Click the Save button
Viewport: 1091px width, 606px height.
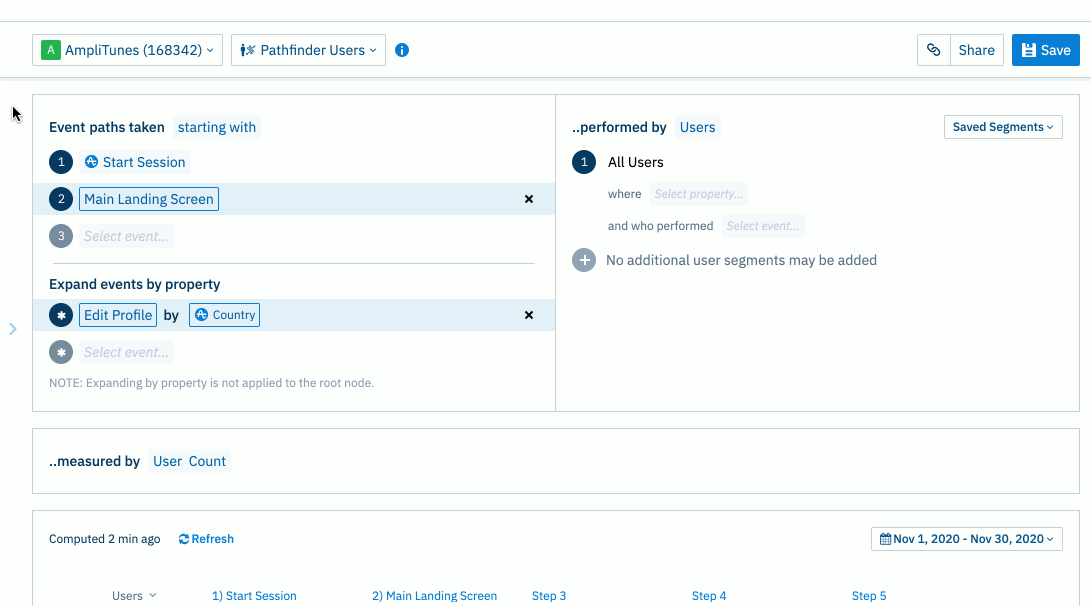(x=1045, y=50)
